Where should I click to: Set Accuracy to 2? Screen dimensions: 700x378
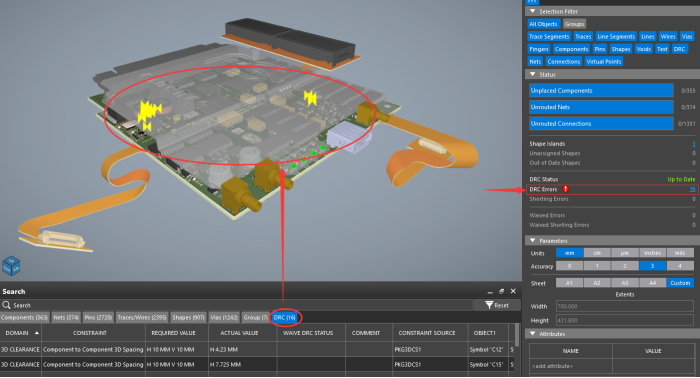(x=625, y=266)
